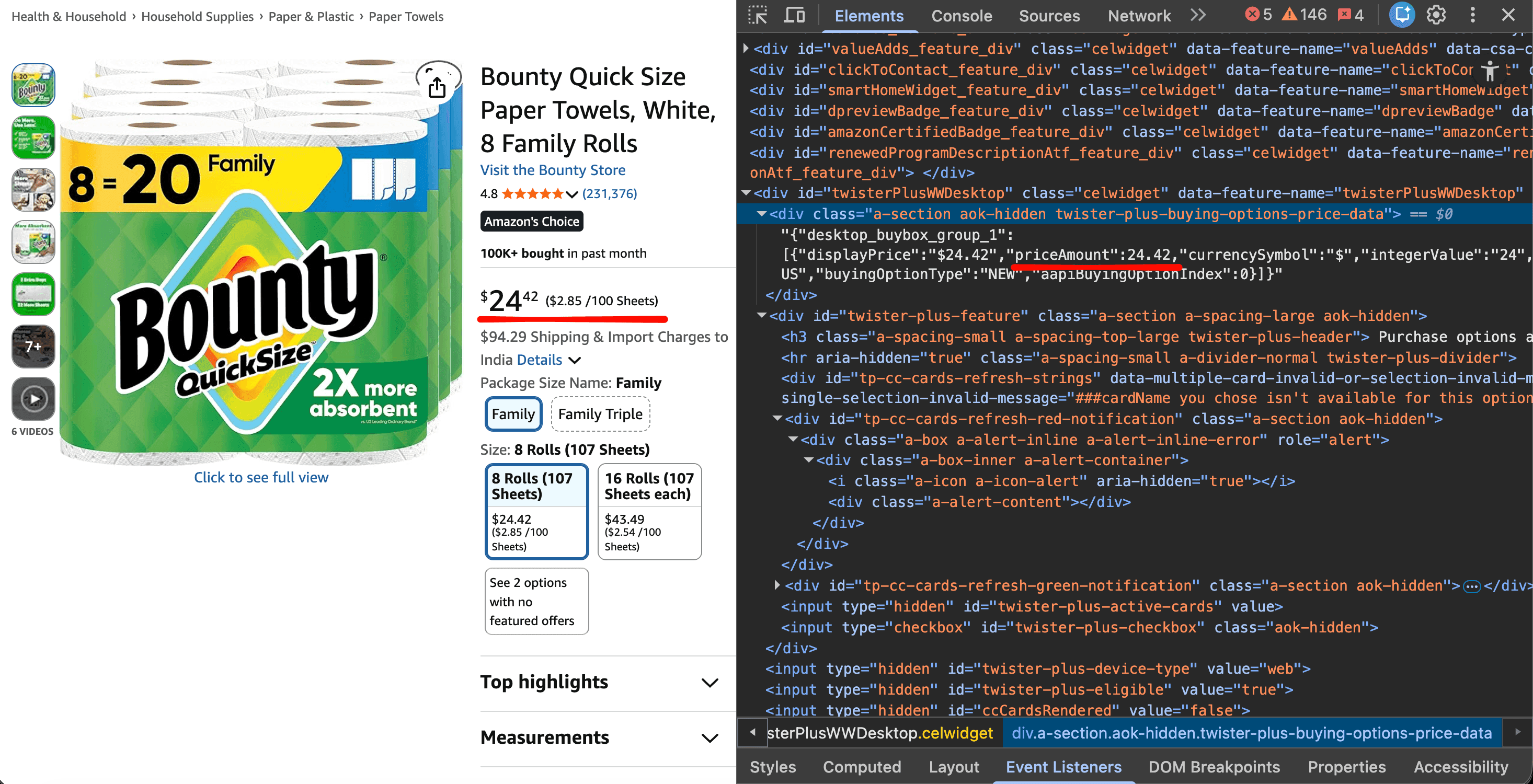Switch to the Sources tab

point(1049,16)
